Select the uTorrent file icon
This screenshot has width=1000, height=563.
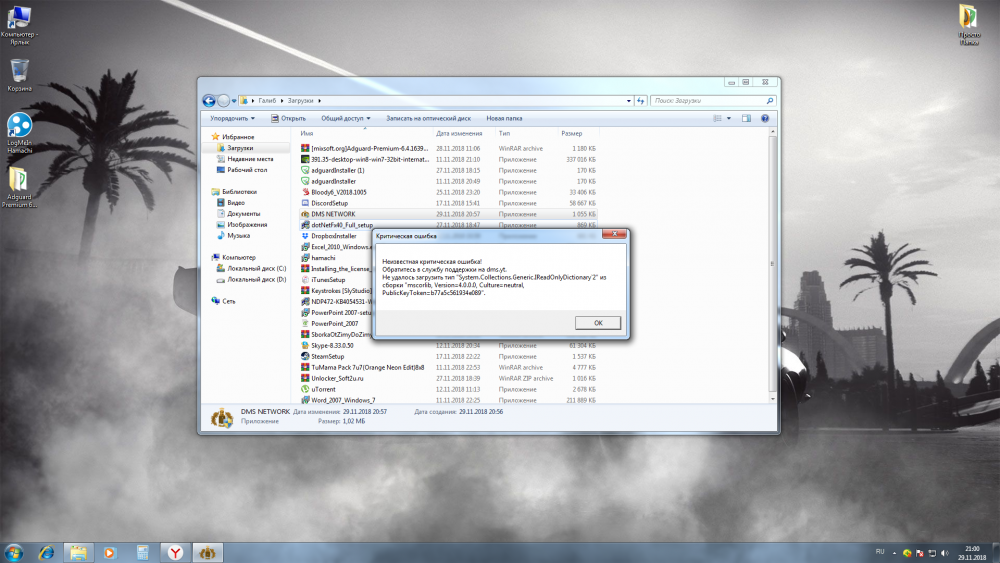click(x=304, y=389)
